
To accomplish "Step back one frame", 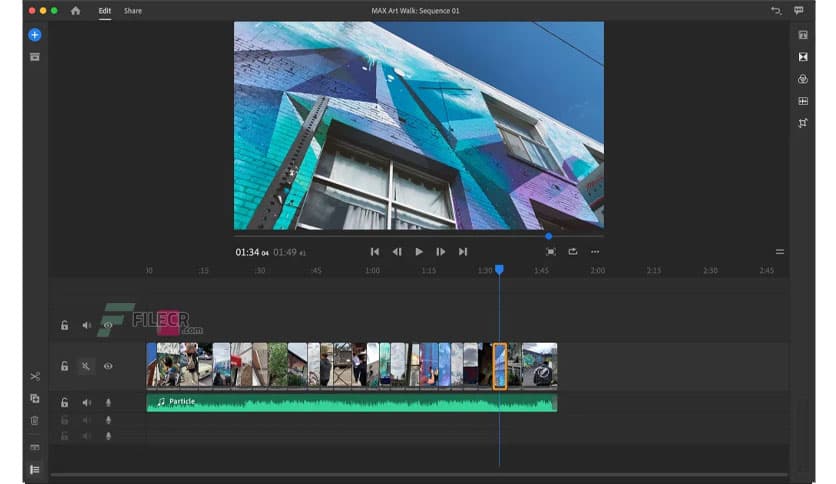I will 397,252.
